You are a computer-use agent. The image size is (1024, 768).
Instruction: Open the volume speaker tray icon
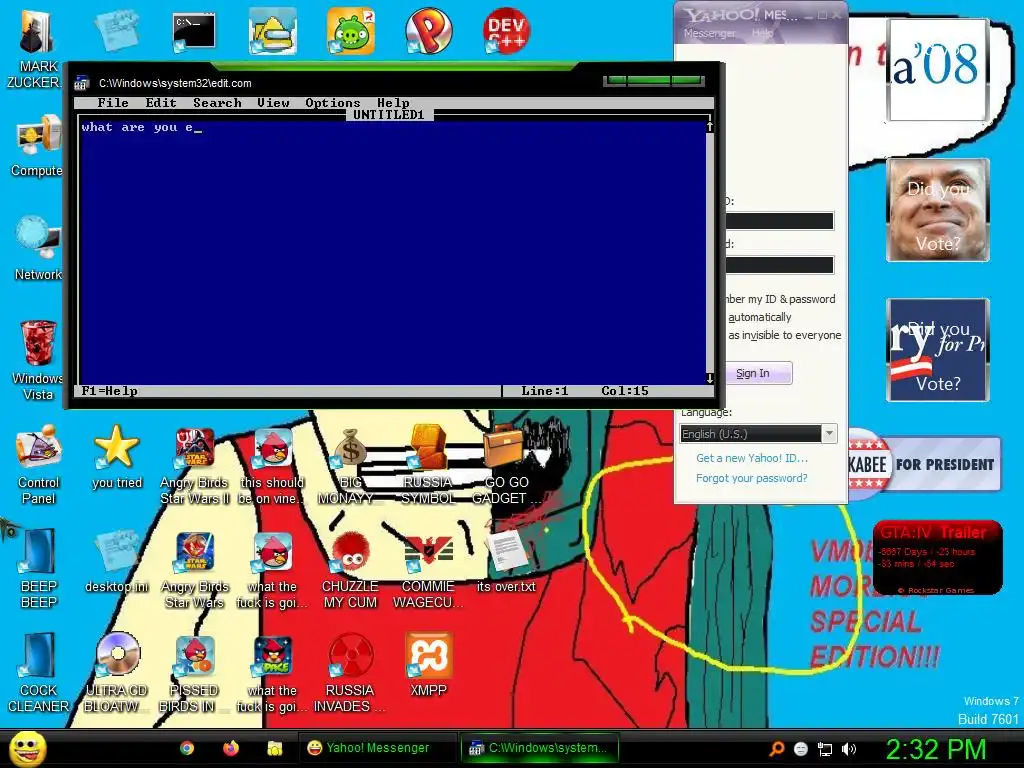coord(850,749)
